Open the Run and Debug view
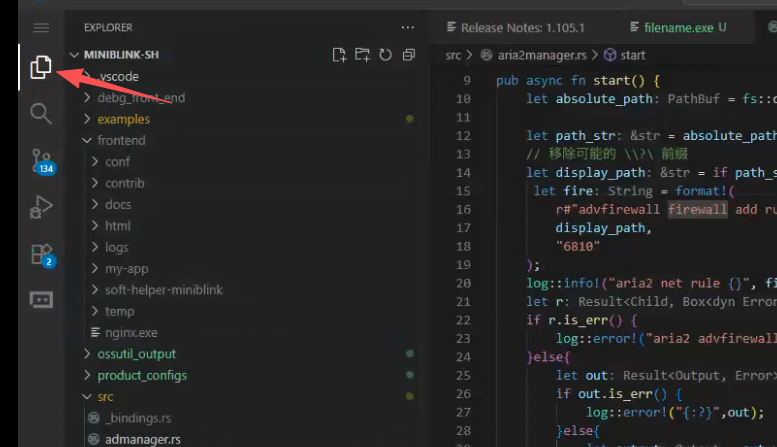The width and height of the screenshot is (777, 447). (x=40, y=207)
